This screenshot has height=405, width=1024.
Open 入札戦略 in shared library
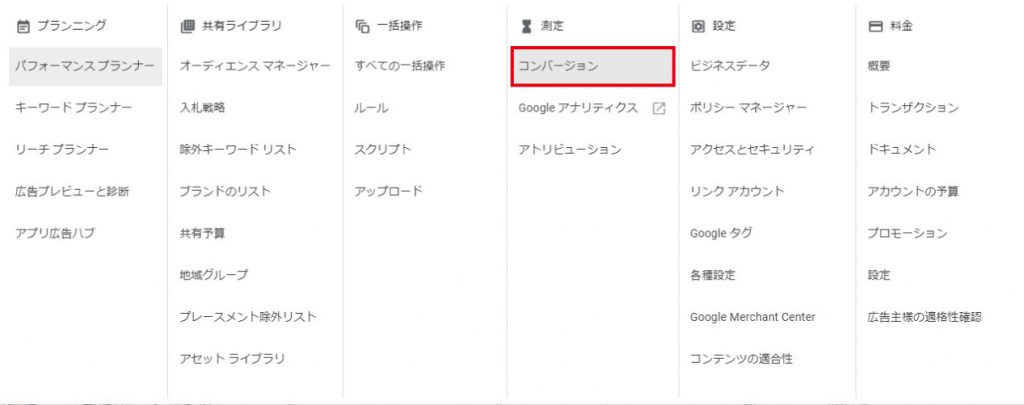[202, 108]
